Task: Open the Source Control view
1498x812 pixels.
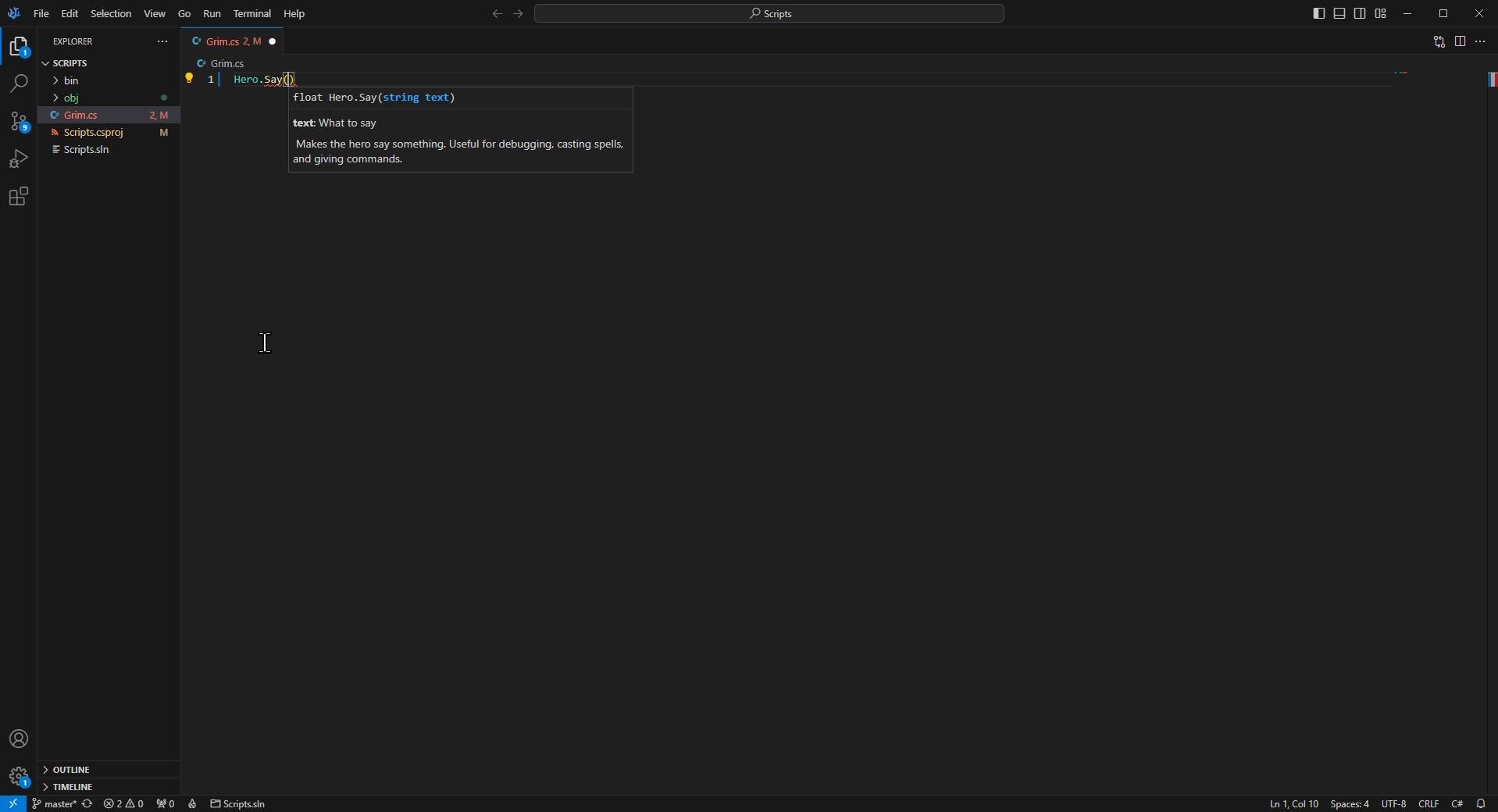Action: [19, 121]
